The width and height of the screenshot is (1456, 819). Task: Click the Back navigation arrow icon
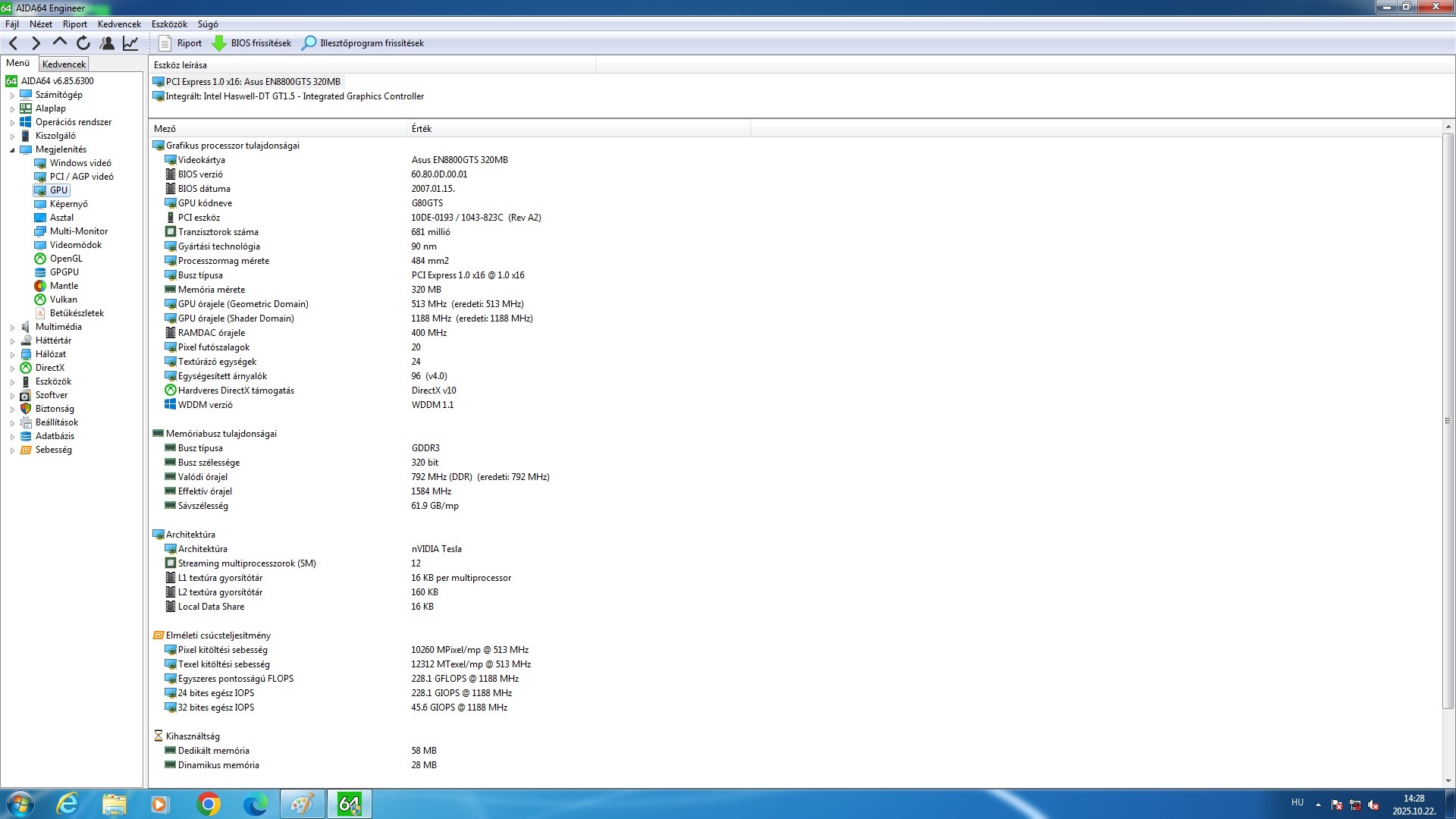[x=13, y=43]
